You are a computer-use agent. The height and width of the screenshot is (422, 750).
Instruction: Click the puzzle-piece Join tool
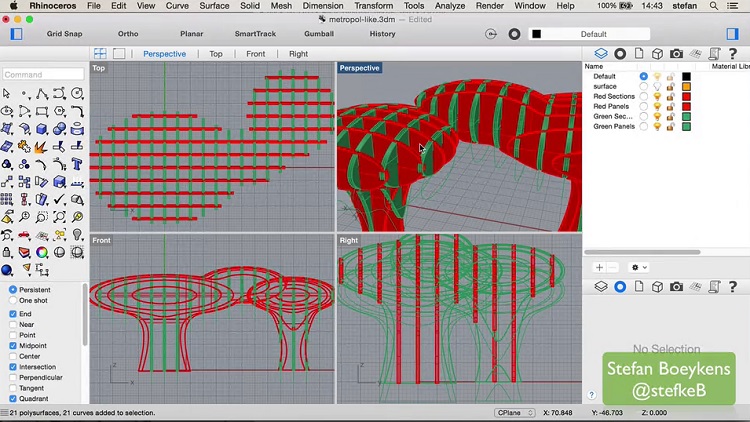pyautogui.click(x=24, y=146)
